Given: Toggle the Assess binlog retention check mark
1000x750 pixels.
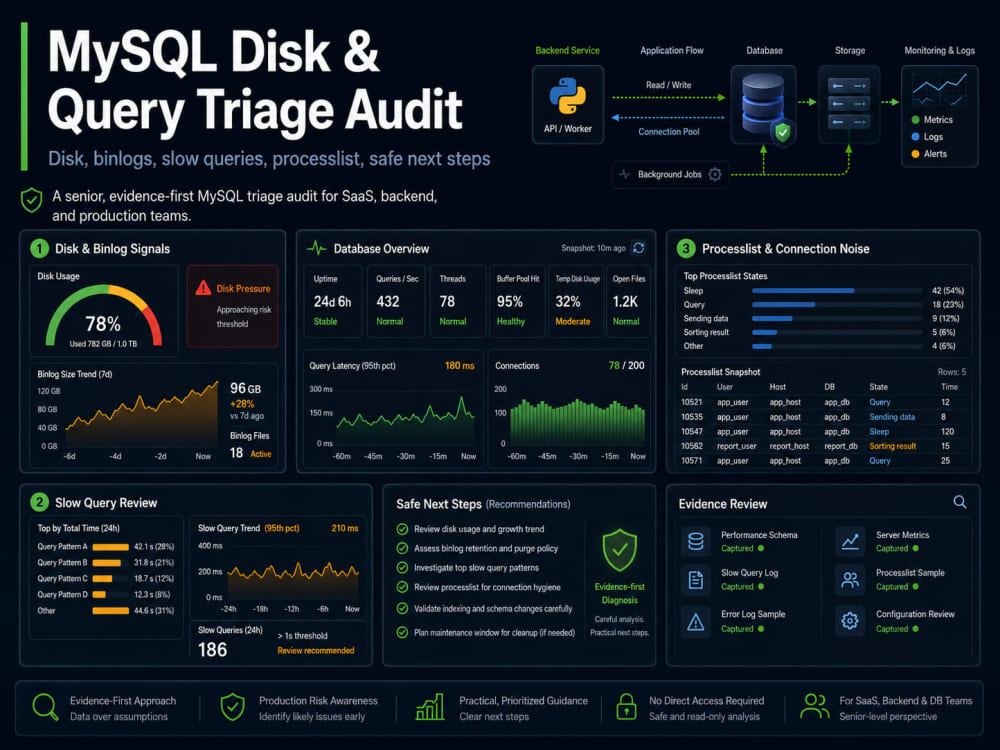Looking at the screenshot, I should (x=402, y=548).
